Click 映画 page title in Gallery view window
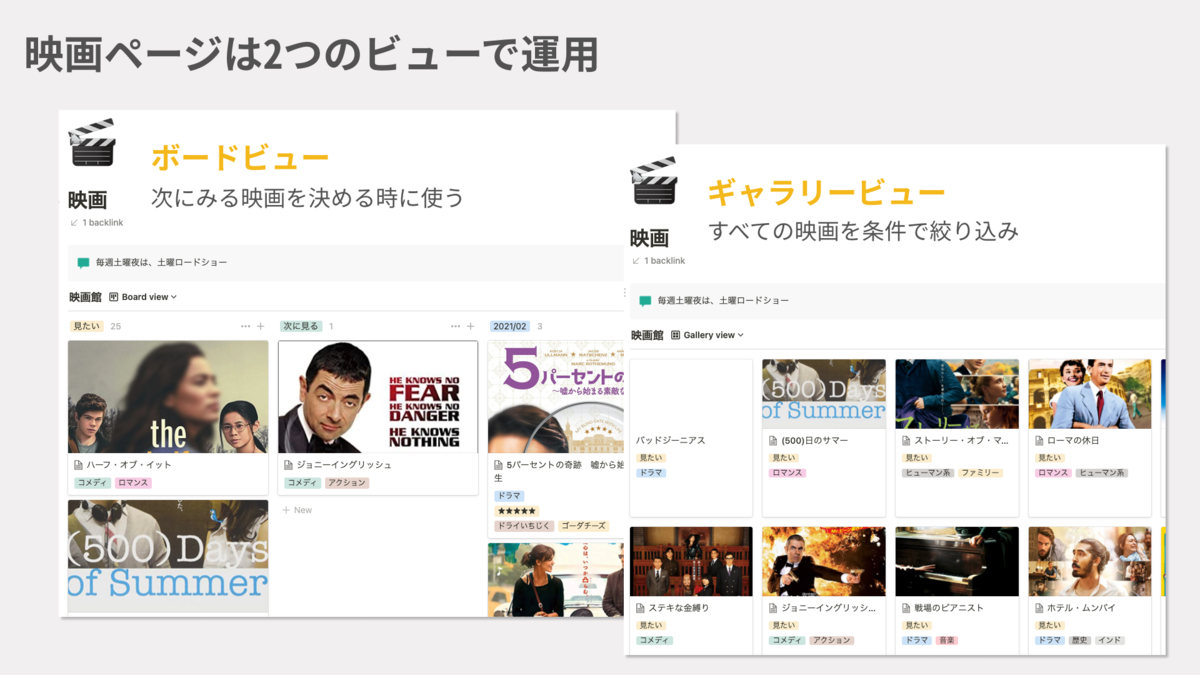Viewport: 1200px width, 675px height. click(x=650, y=238)
